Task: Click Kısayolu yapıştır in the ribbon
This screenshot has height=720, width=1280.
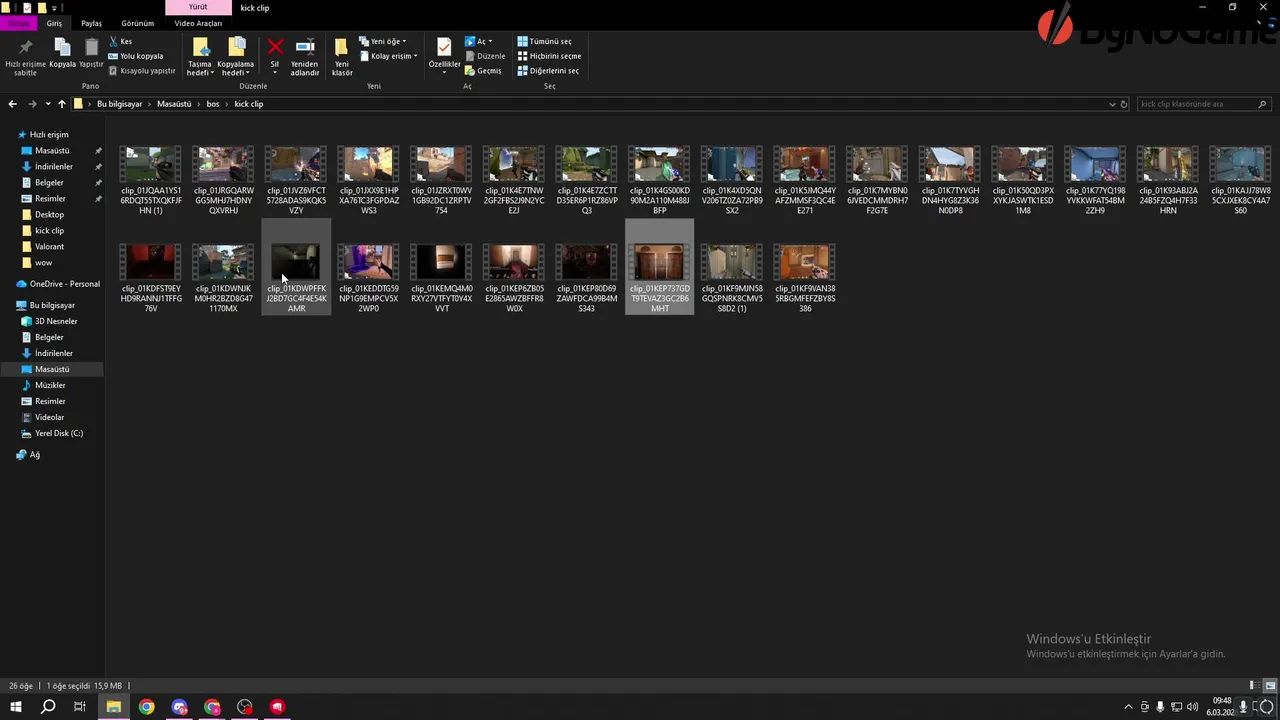Action: (x=142, y=71)
